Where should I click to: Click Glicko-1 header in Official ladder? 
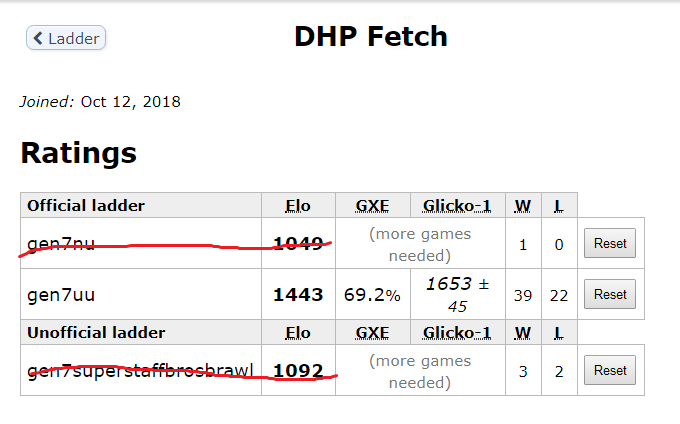coord(457,205)
